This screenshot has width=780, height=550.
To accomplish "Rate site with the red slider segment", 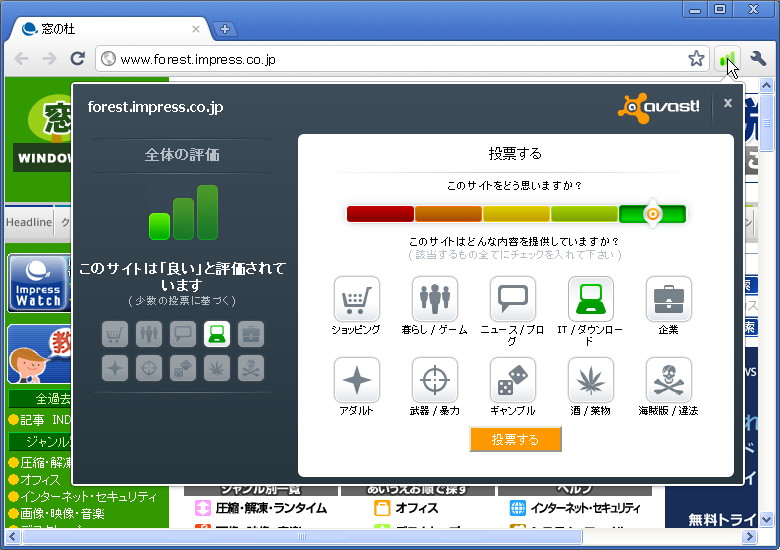I will [380, 214].
